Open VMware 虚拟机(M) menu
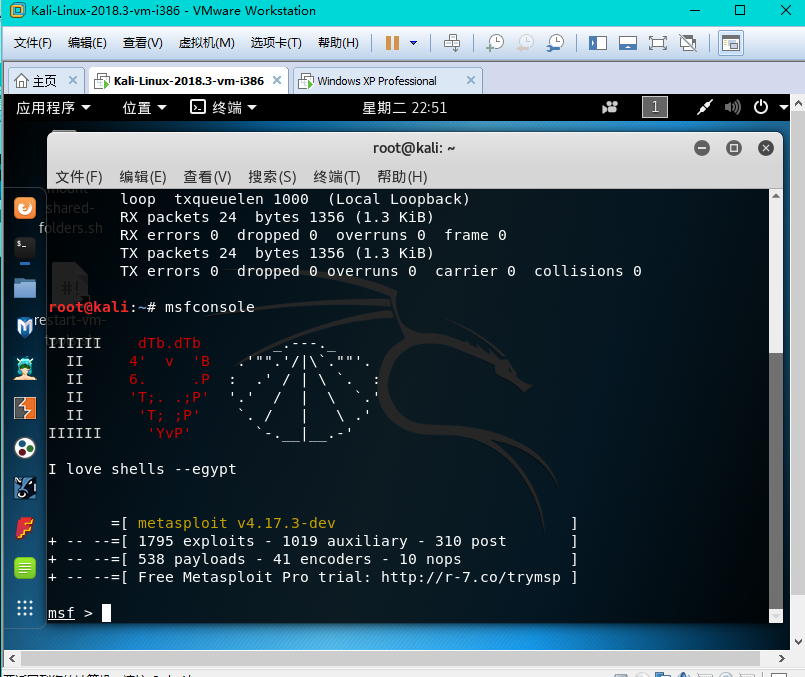 [206, 43]
